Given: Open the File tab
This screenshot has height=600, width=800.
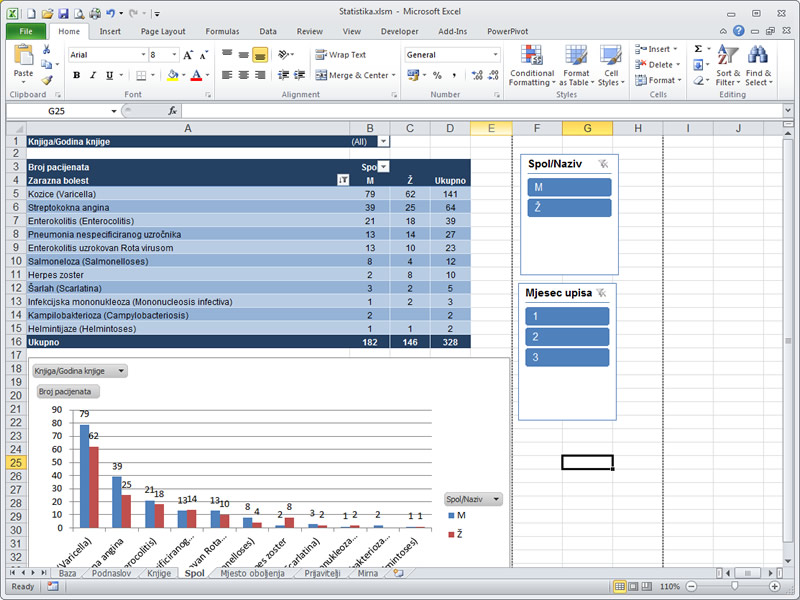Looking at the screenshot, I should (x=26, y=31).
